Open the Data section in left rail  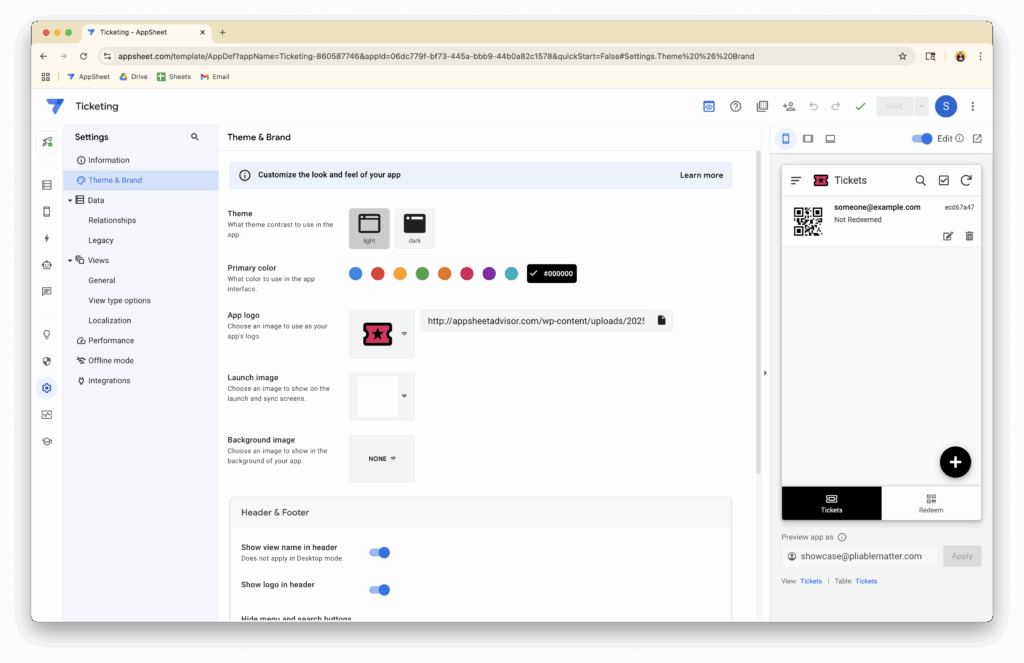[x=47, y=186]
